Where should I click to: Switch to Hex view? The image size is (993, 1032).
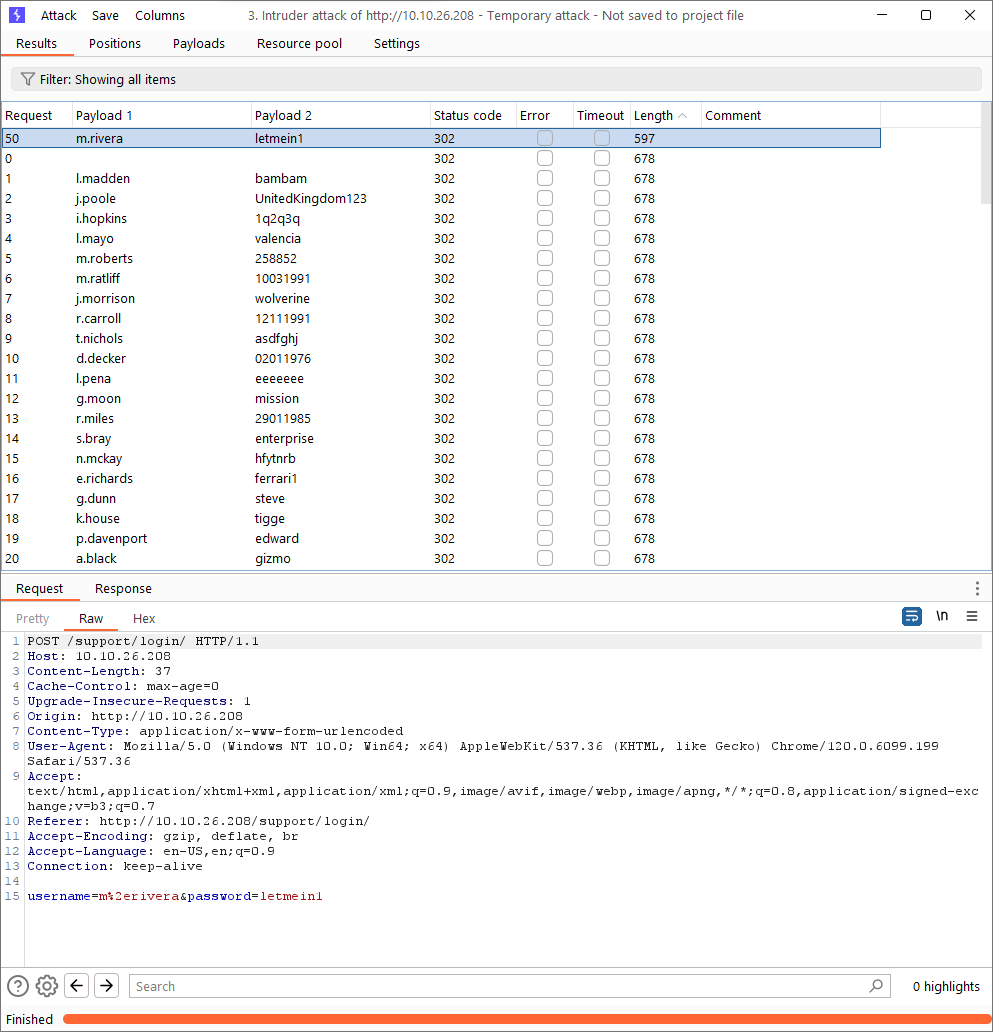tap(144, 619)
